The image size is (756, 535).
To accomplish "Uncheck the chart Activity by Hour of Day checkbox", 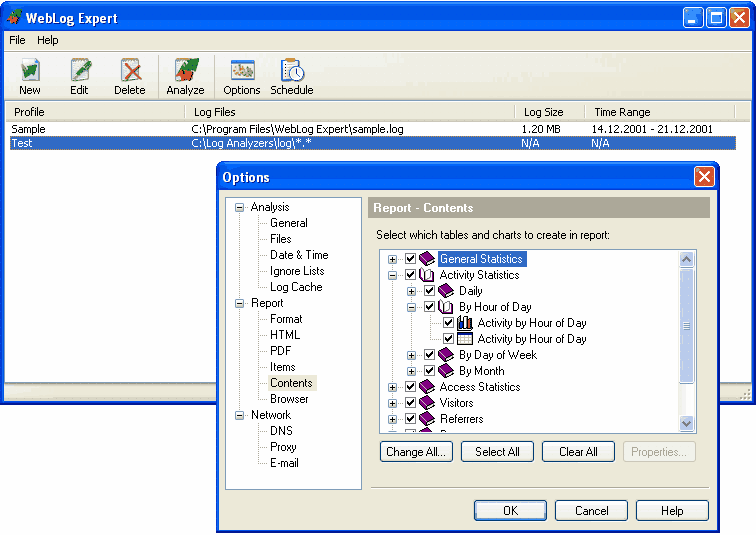I will tap(448, 322).
